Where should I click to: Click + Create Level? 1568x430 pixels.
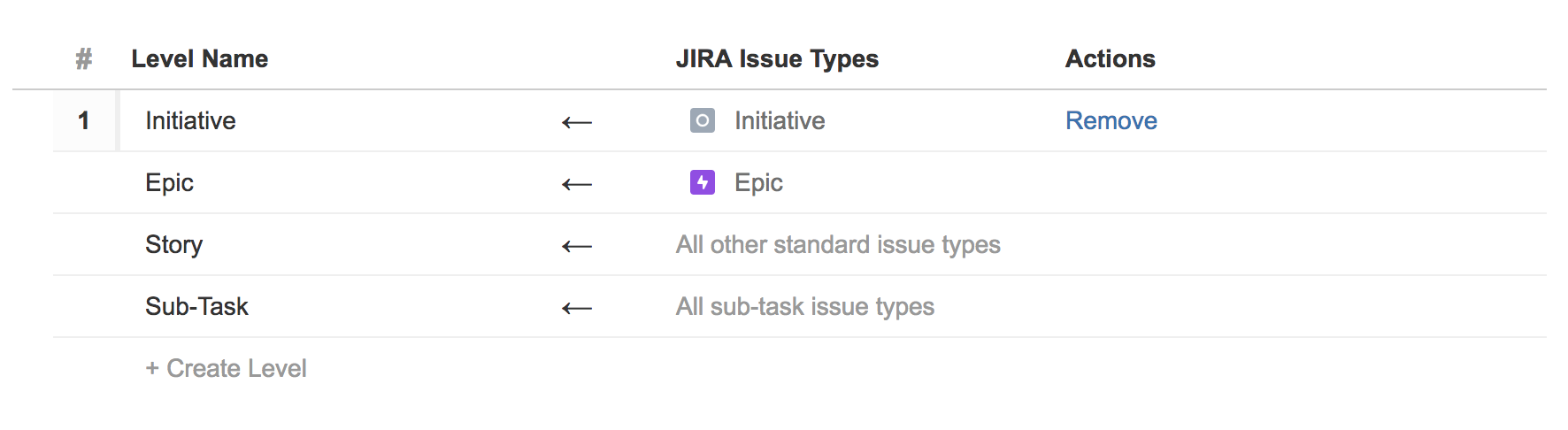tap(226, 368)
